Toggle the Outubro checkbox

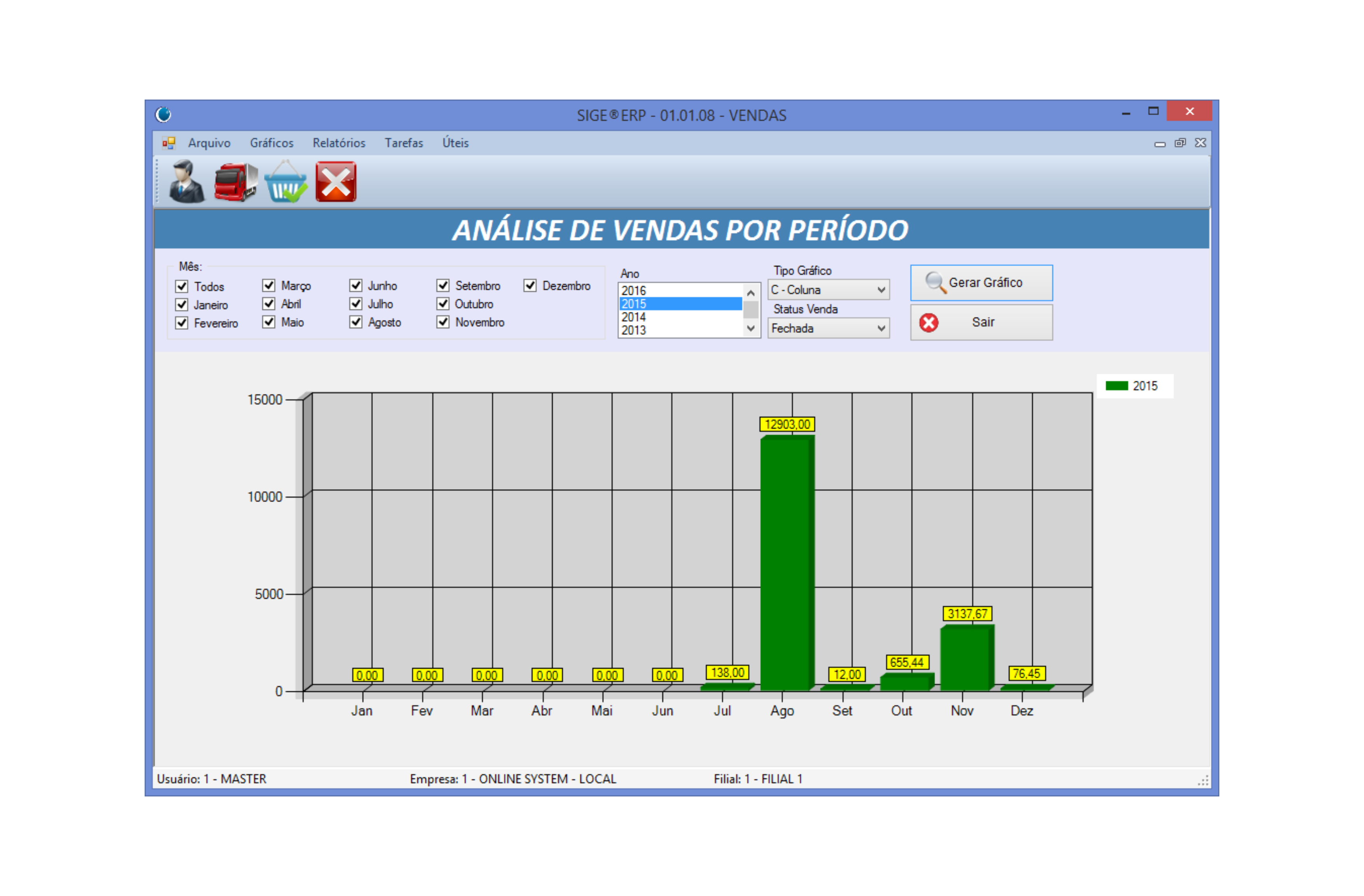[x=443, y=303]
